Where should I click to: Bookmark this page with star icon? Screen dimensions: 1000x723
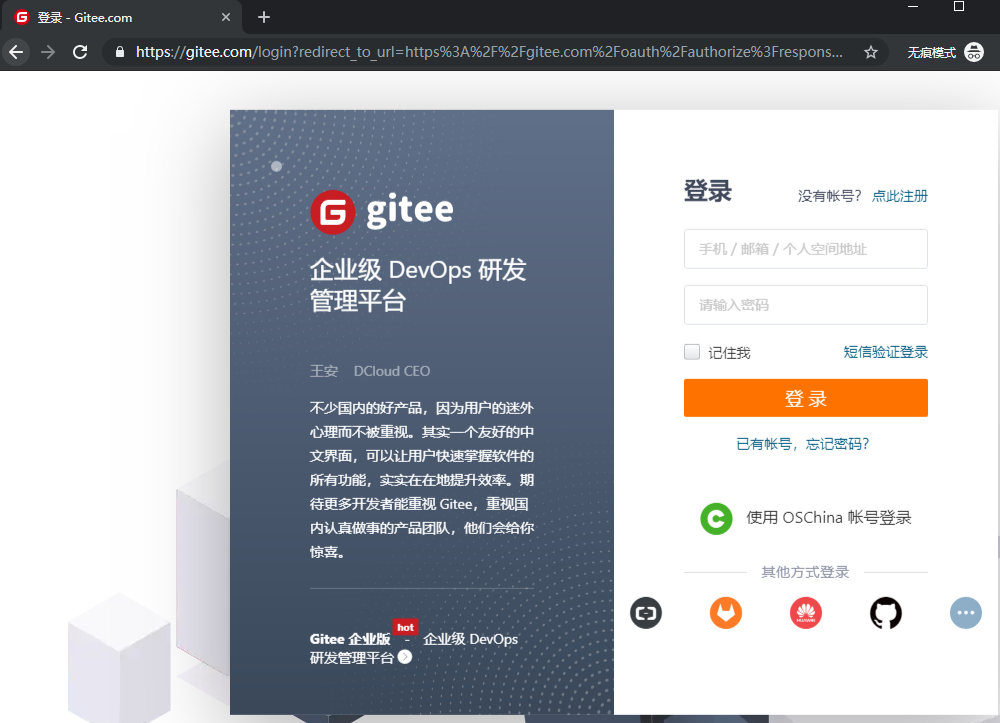click(x=871, y=52)
